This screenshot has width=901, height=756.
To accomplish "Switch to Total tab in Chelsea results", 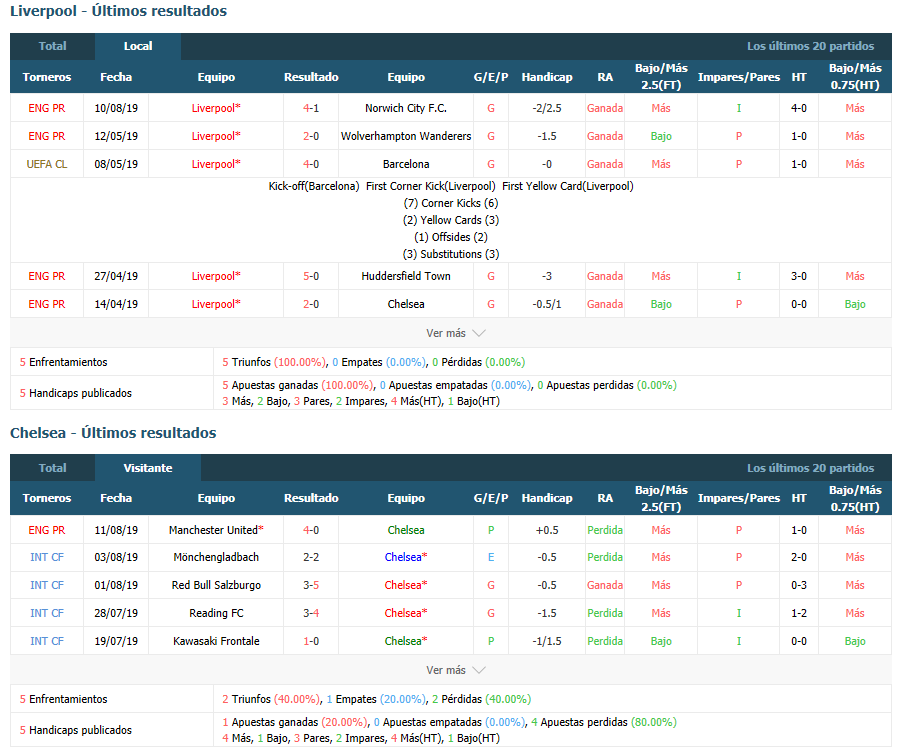I will pos(52,468).
